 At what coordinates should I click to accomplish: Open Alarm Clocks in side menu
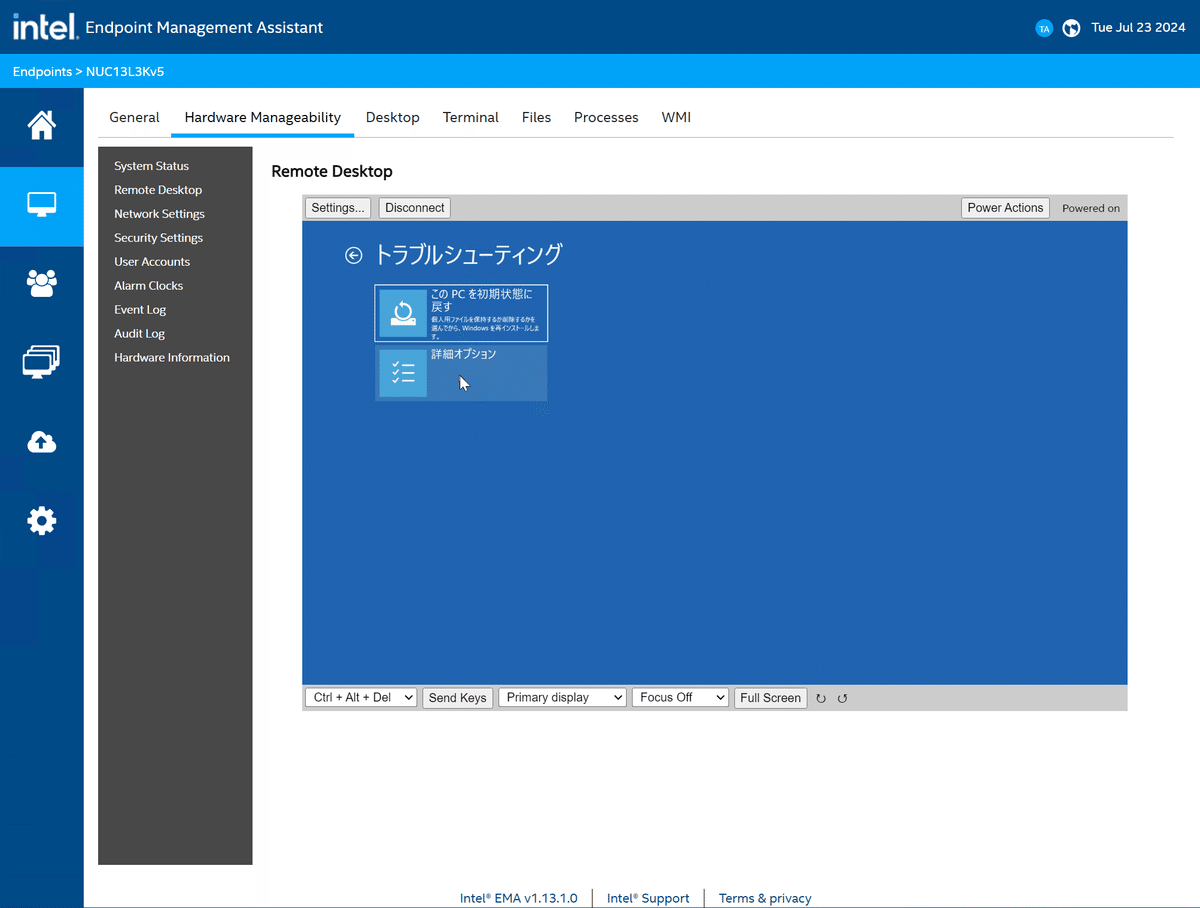(148, 286)
